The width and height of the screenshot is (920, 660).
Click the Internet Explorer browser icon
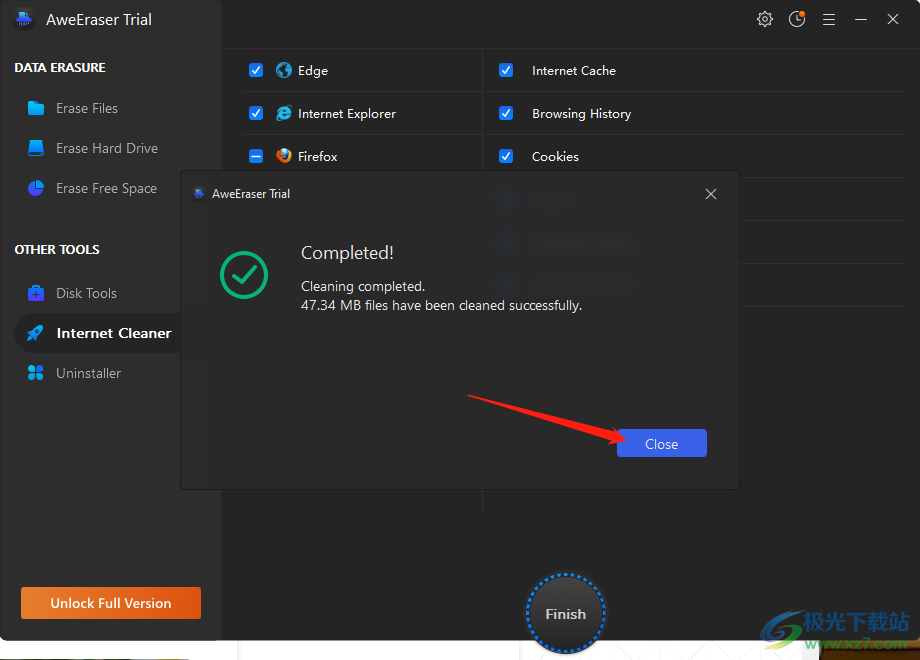coord(284,113)
